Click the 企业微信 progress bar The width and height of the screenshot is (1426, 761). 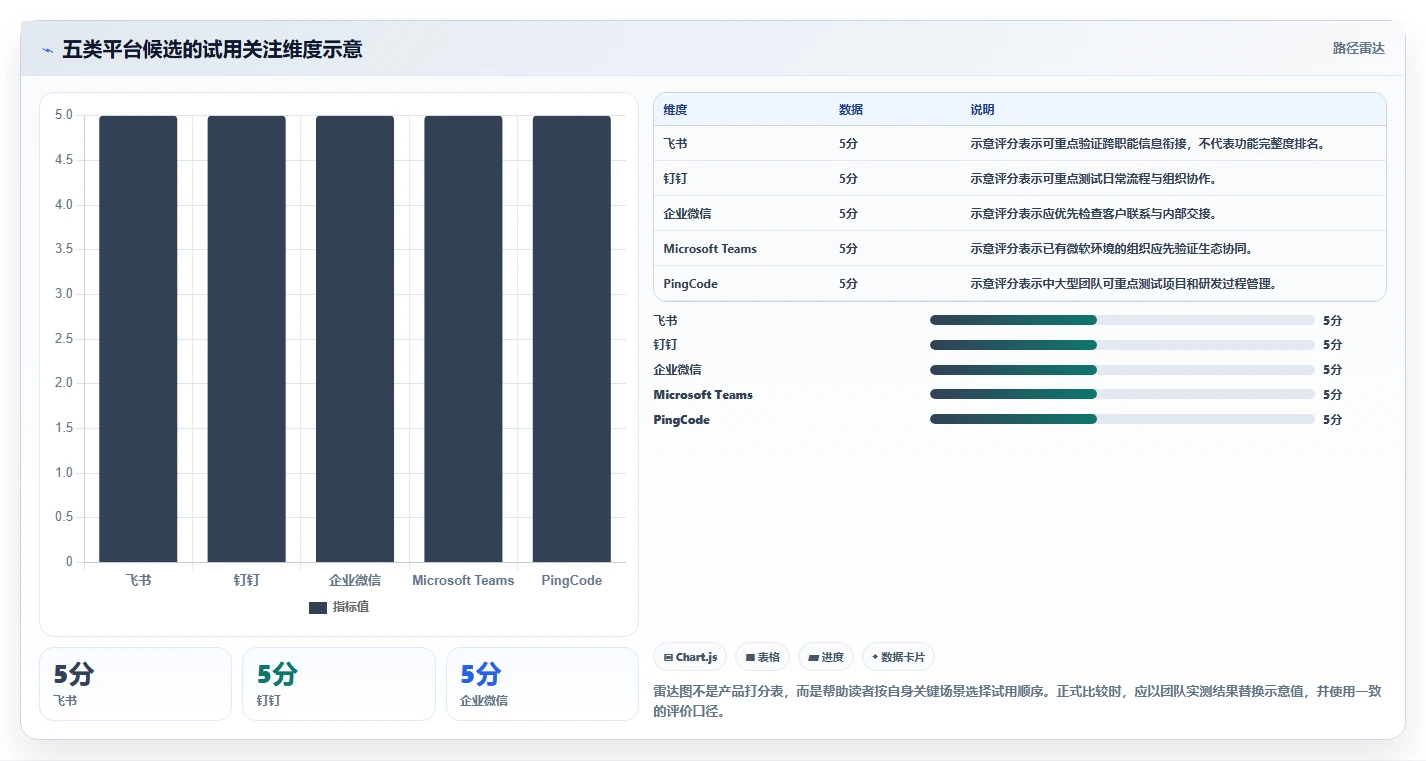point(1122,370)
